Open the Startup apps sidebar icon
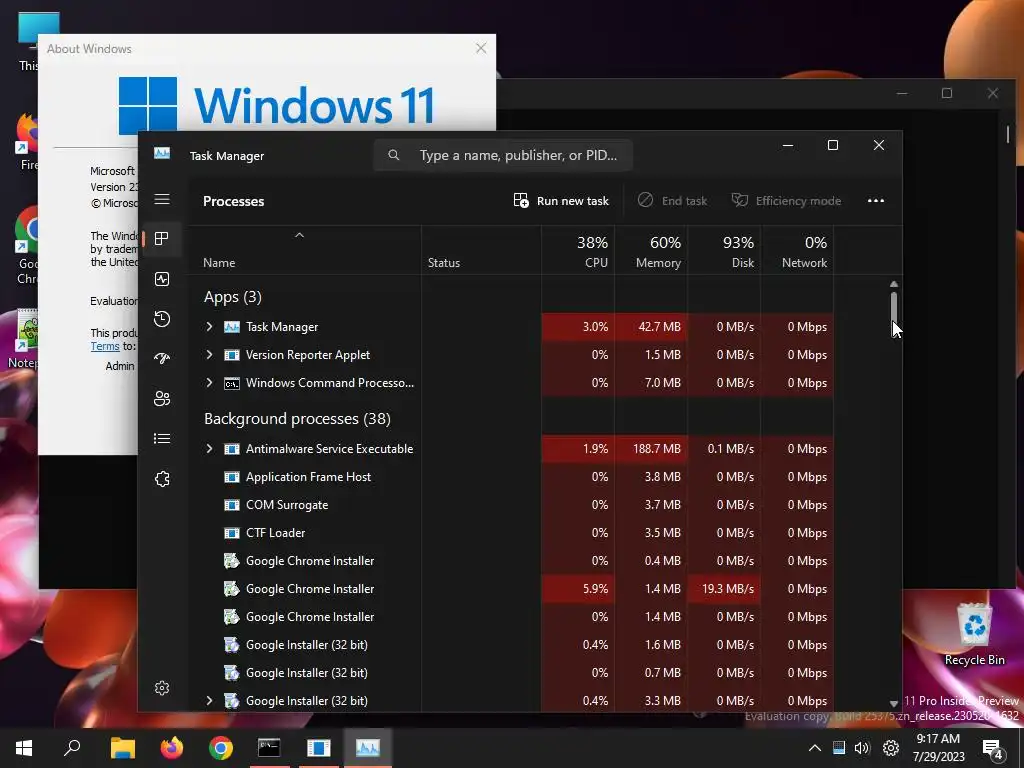This screenshot has width=1024, height=768. tap(162, 359)
